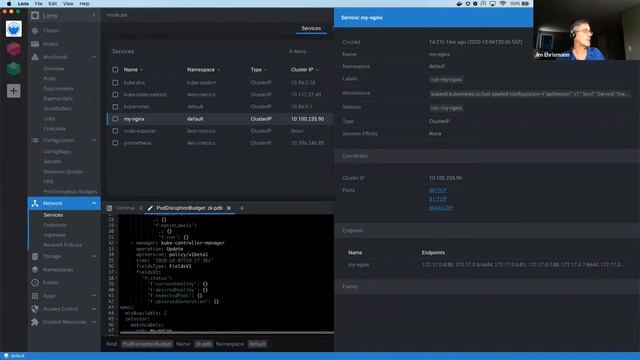Switch to the red cluster icon
Screen dimensions: 640x360
click(13, 49)
